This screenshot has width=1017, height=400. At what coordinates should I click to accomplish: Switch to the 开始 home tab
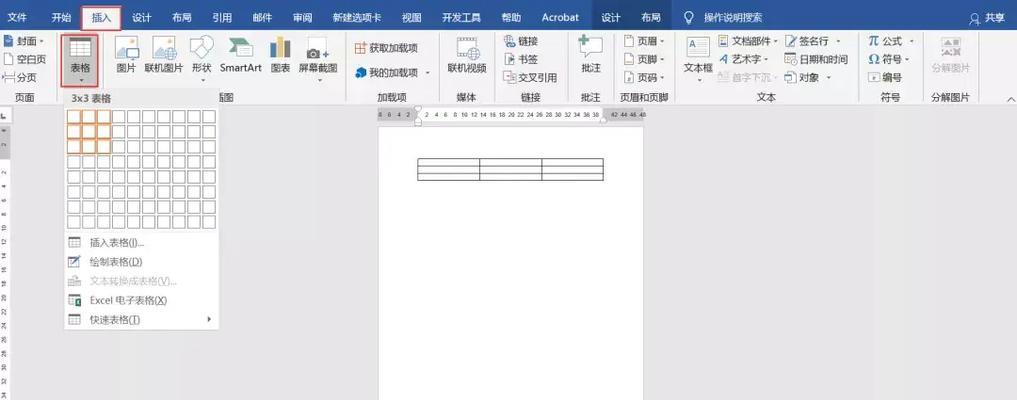tap(61, 18)
